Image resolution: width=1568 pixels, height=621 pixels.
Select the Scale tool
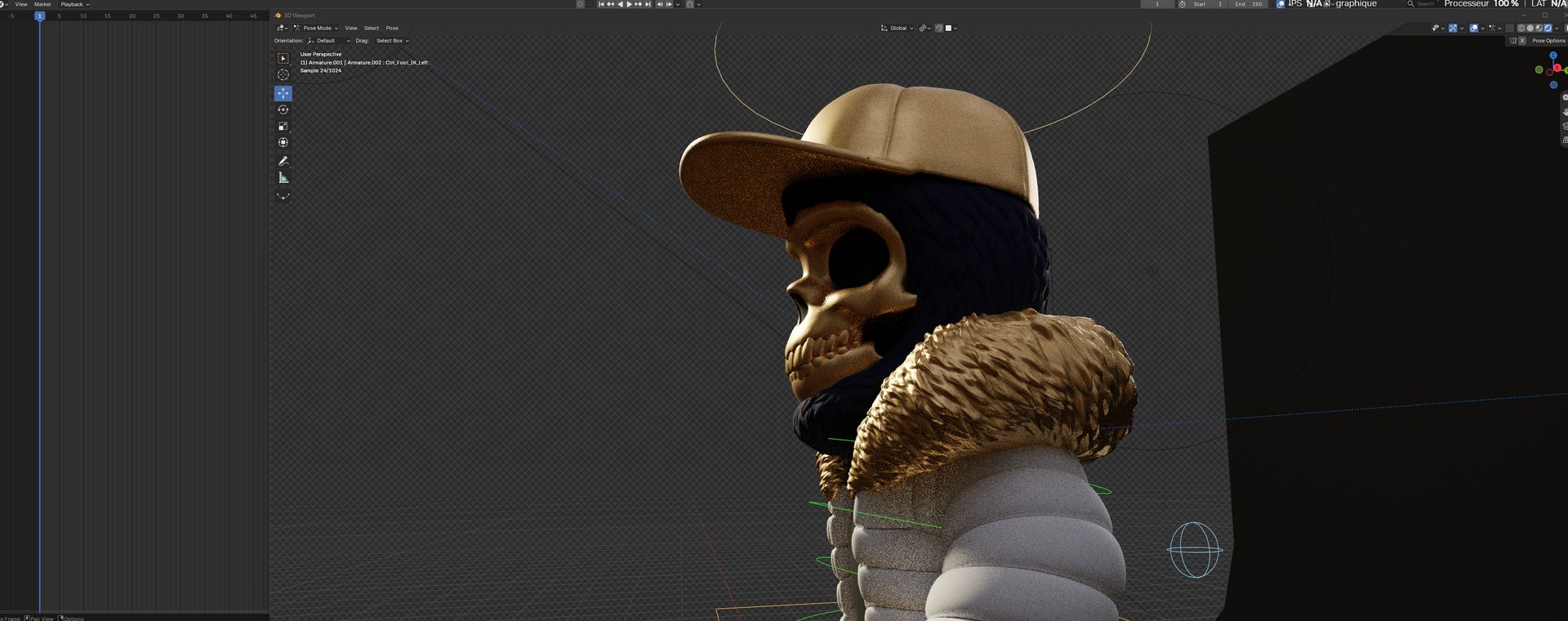[283, 126]
